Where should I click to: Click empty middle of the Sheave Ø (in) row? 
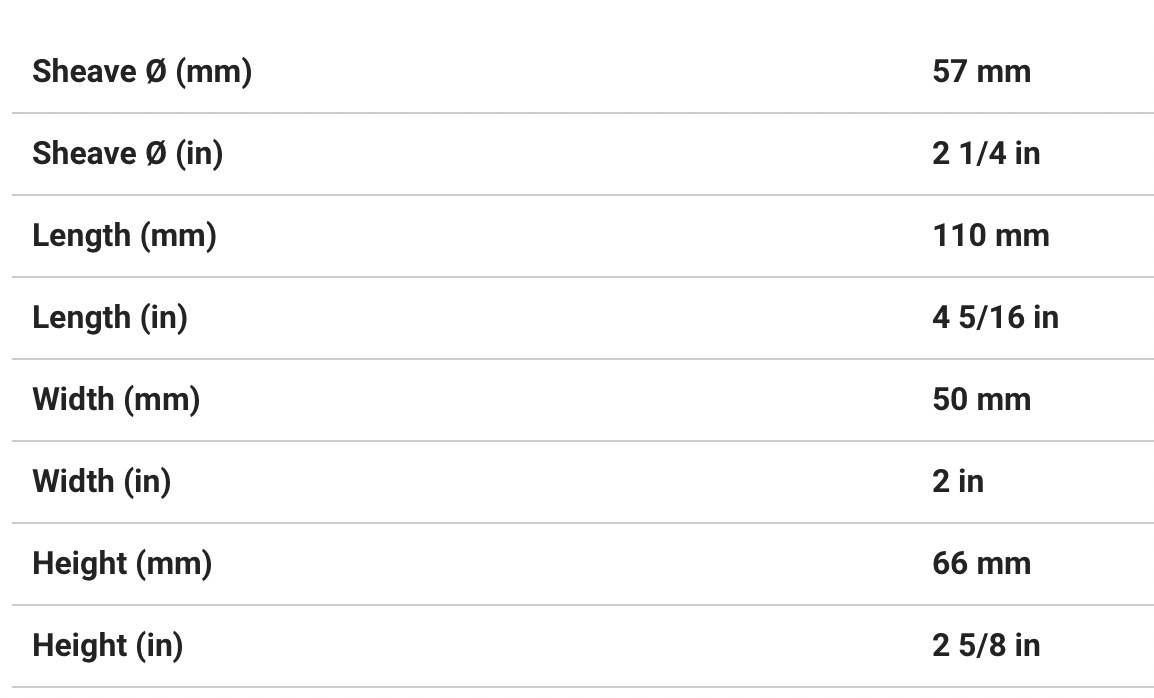pos(570,154)
